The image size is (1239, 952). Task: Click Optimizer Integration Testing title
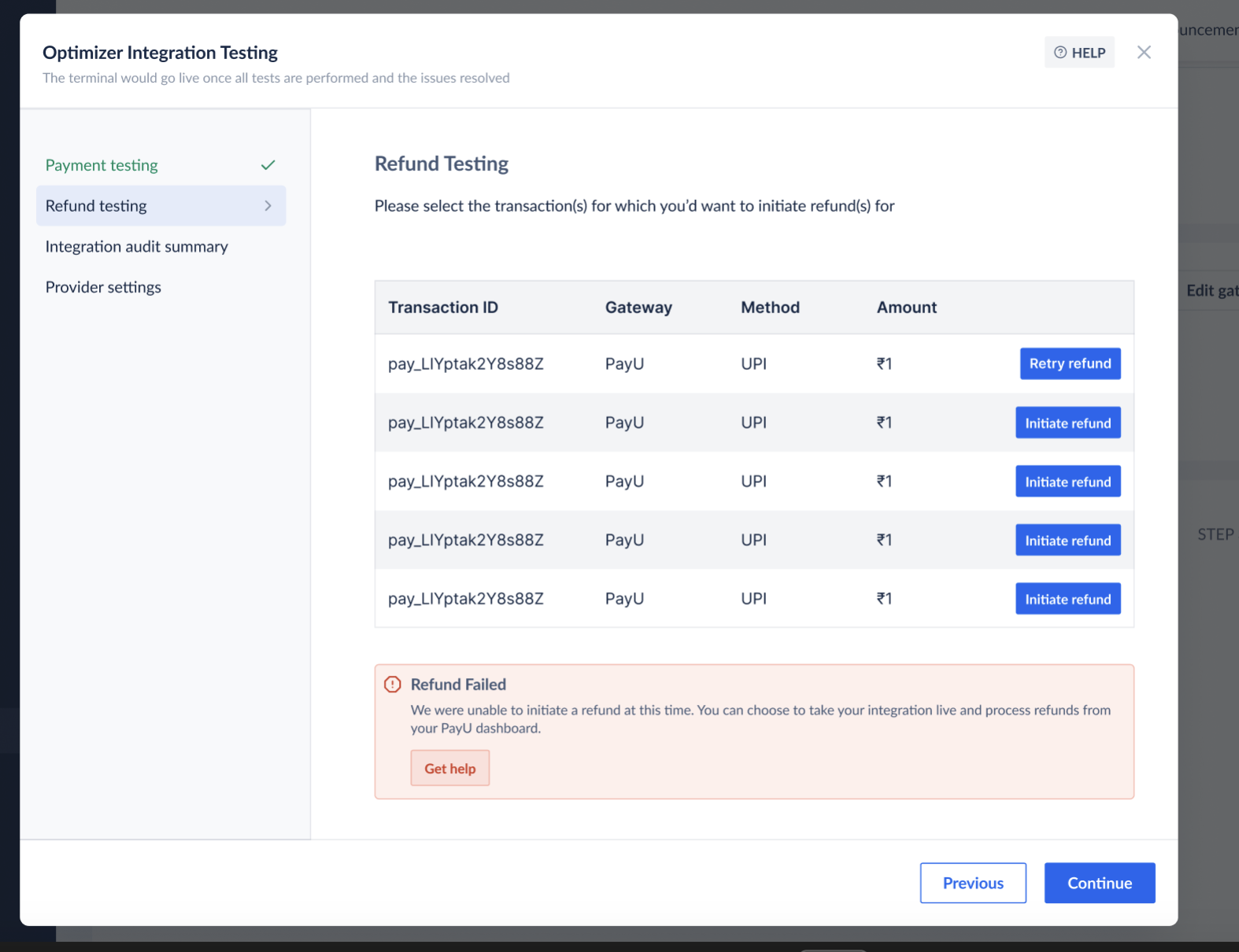coord(160,53)
